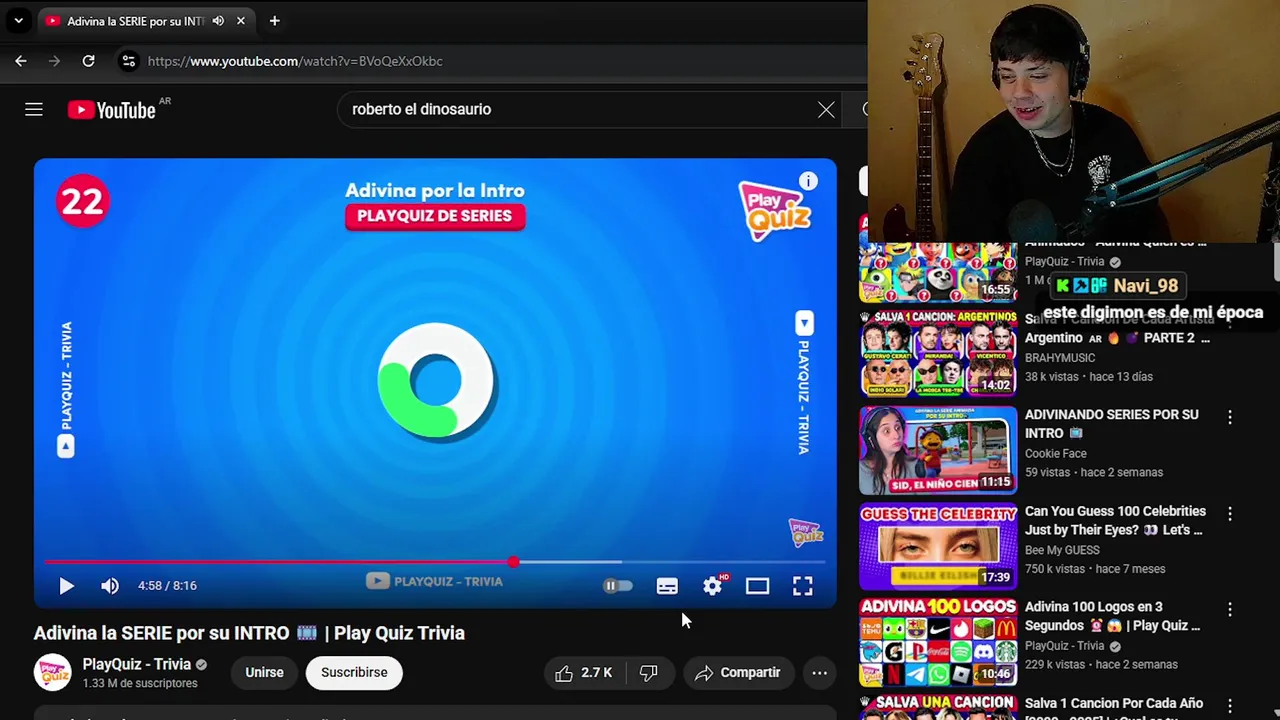
Task: Open the 'Guess the Celebrity' thumbnail
Action: [x=938, y=546]
